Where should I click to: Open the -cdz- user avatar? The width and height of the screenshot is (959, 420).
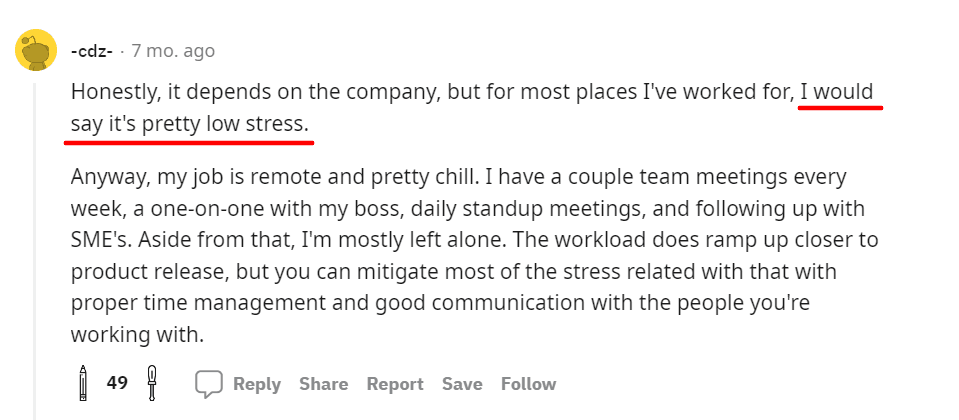click(x=35, y=50)
